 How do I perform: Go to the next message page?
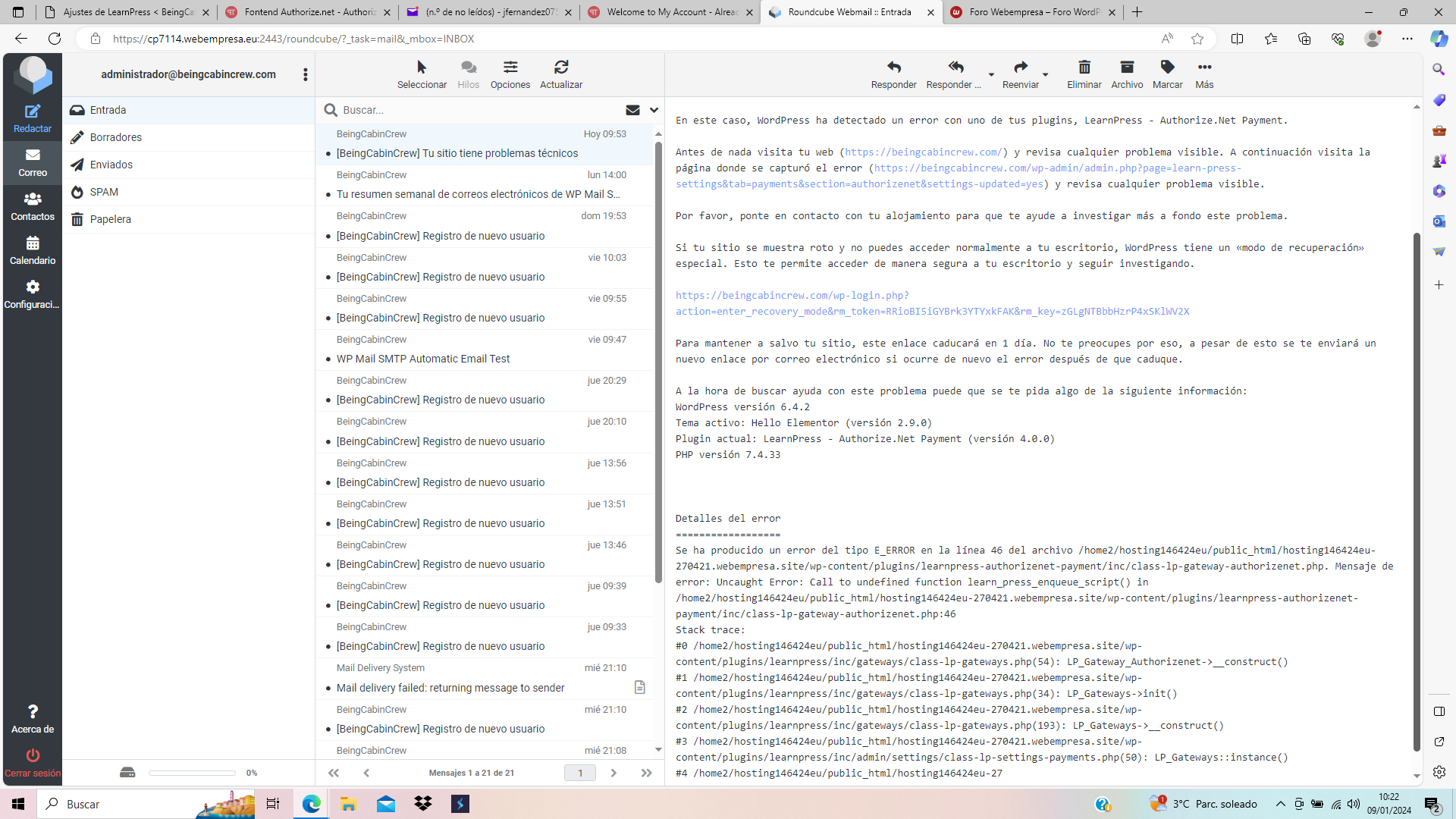pyautogui.click(x=613, y=773)
